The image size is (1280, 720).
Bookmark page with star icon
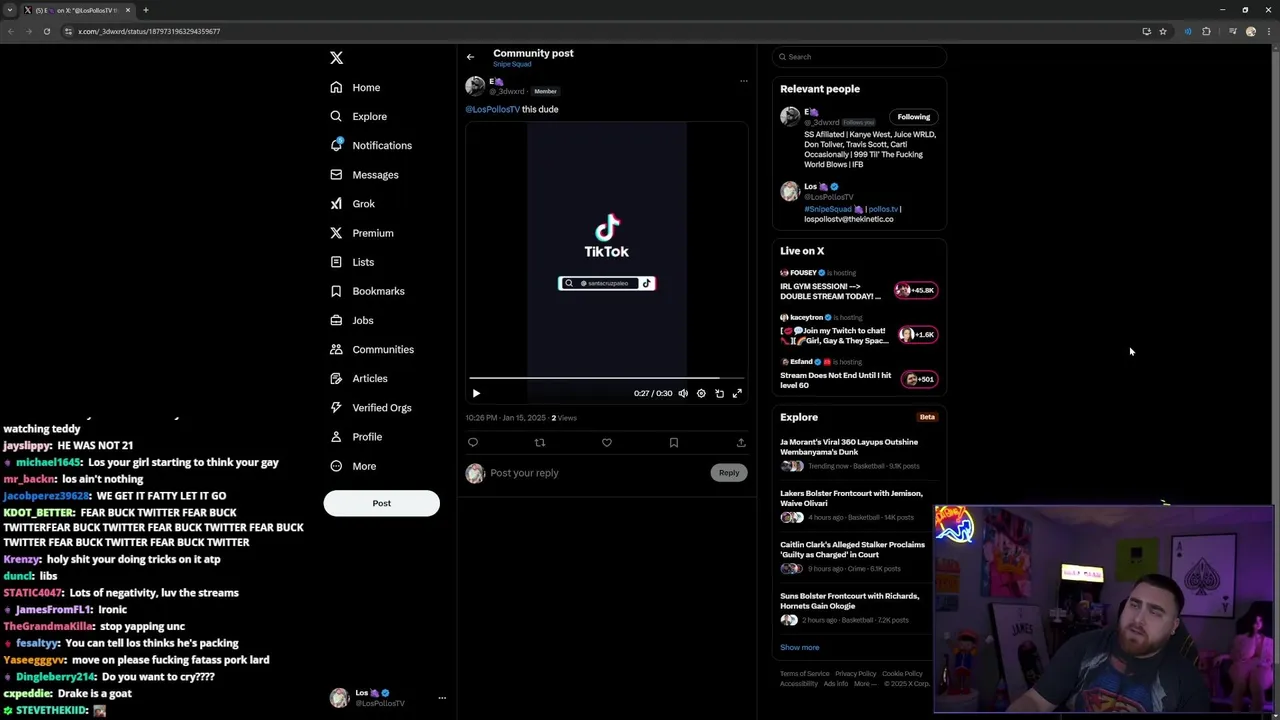1163,31
